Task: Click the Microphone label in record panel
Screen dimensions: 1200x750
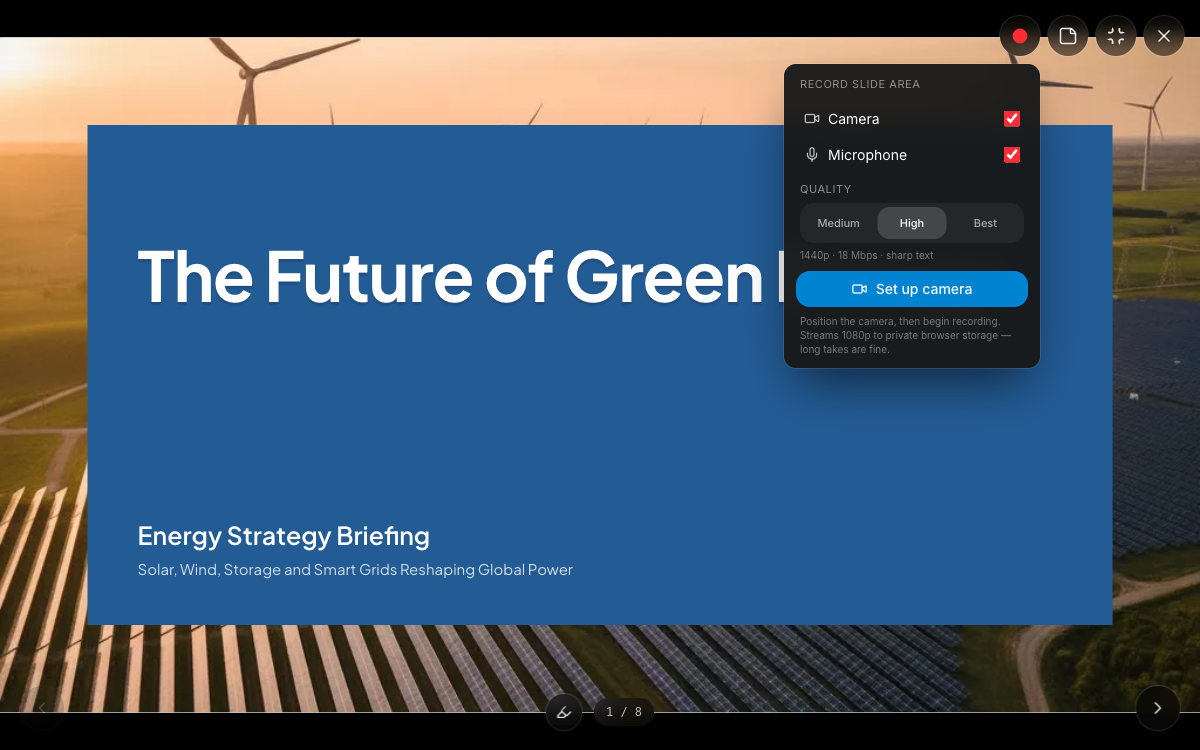Action: click(x=868, y=155)
